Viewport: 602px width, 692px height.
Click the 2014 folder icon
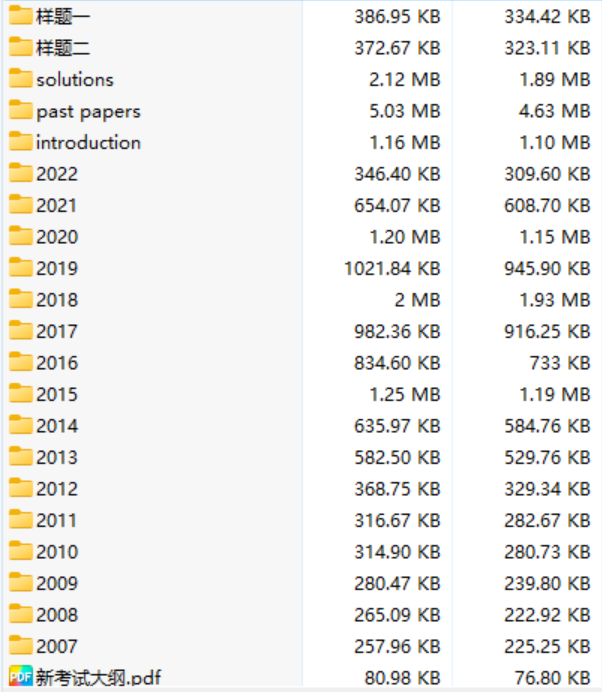click(x=20, y=425)
